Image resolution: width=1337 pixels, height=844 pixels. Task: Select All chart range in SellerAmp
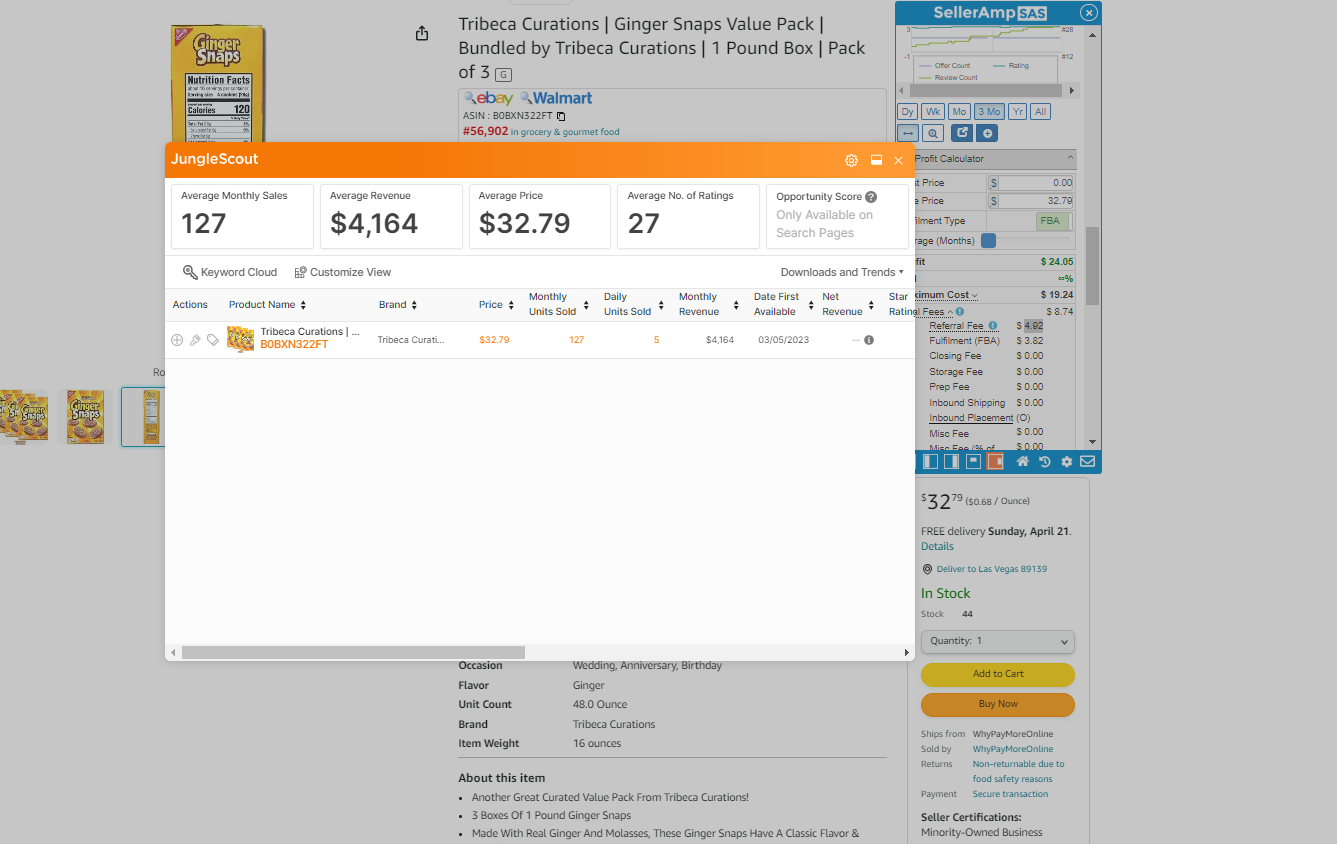pyautogui.click(x=1041, y=111)
